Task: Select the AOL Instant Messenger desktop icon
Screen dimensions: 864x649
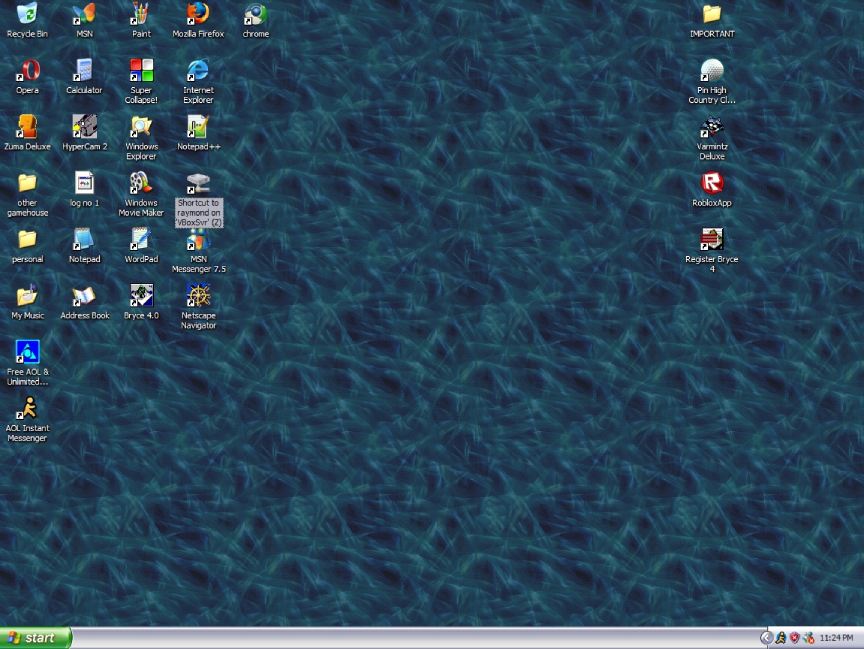Action: (27, 409)
